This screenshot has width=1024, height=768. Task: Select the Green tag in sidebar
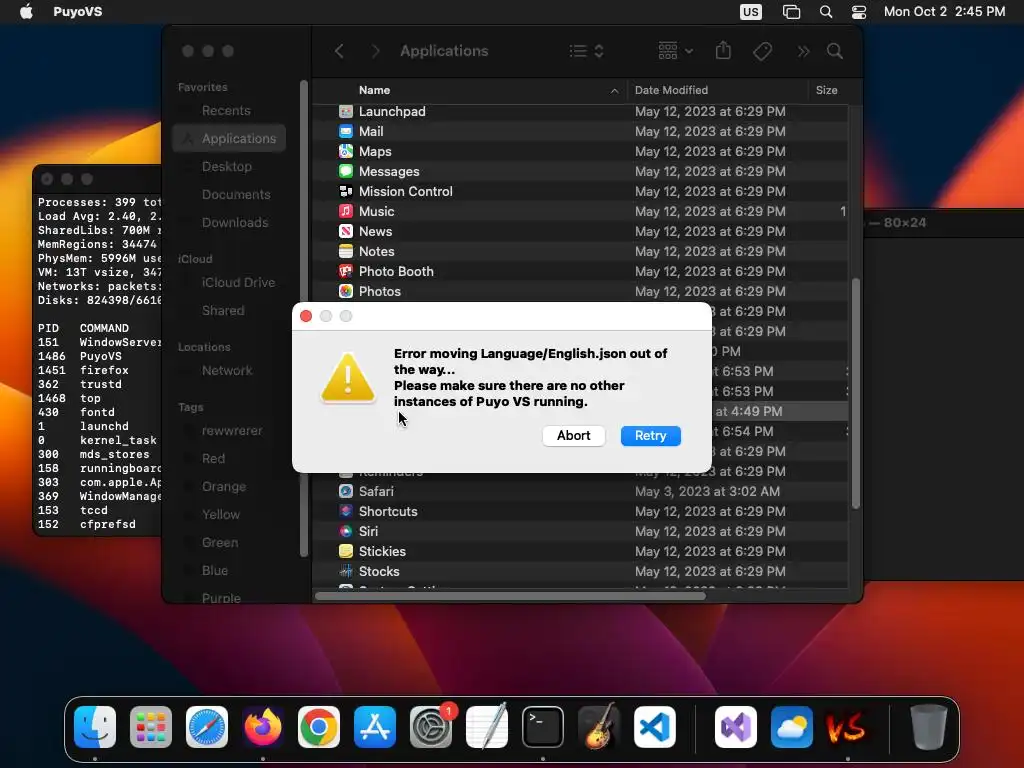(x=219, y=542)
